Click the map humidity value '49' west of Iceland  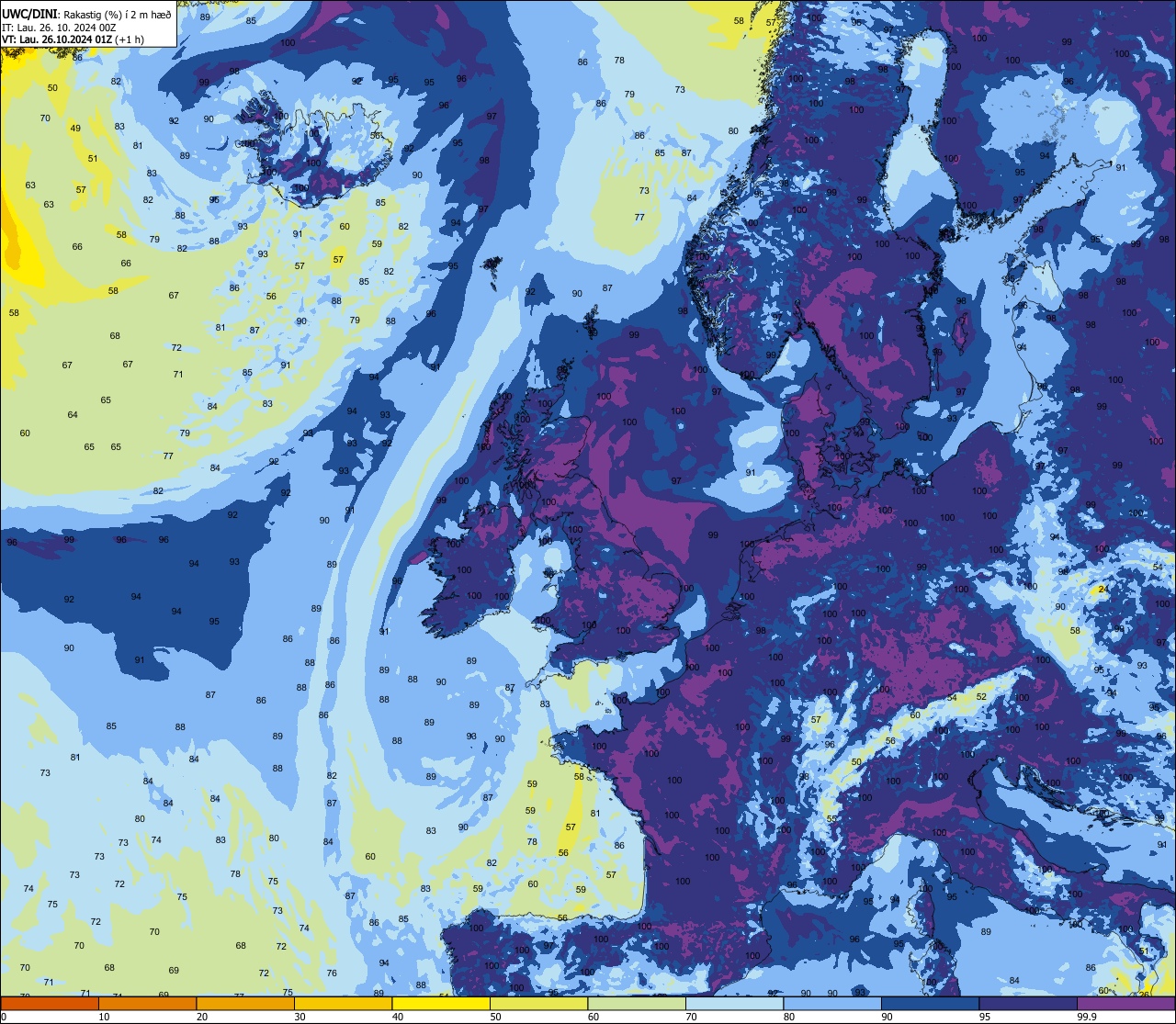pyautogui.click(x=75, y=128)
